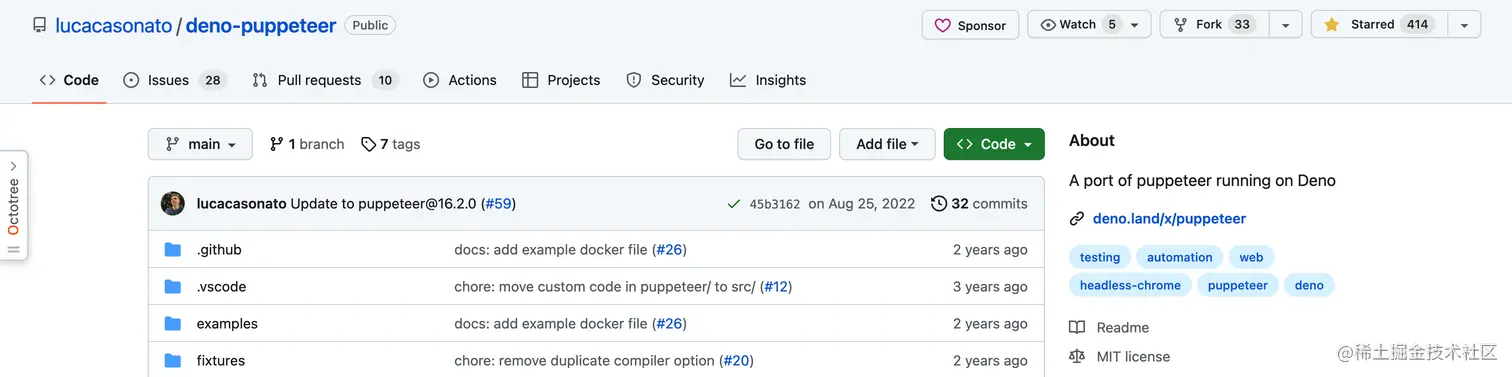This screenshot has height=377, width=1512.
Task: Open the star lists dropdown arrow
Action: (1464, 25)
